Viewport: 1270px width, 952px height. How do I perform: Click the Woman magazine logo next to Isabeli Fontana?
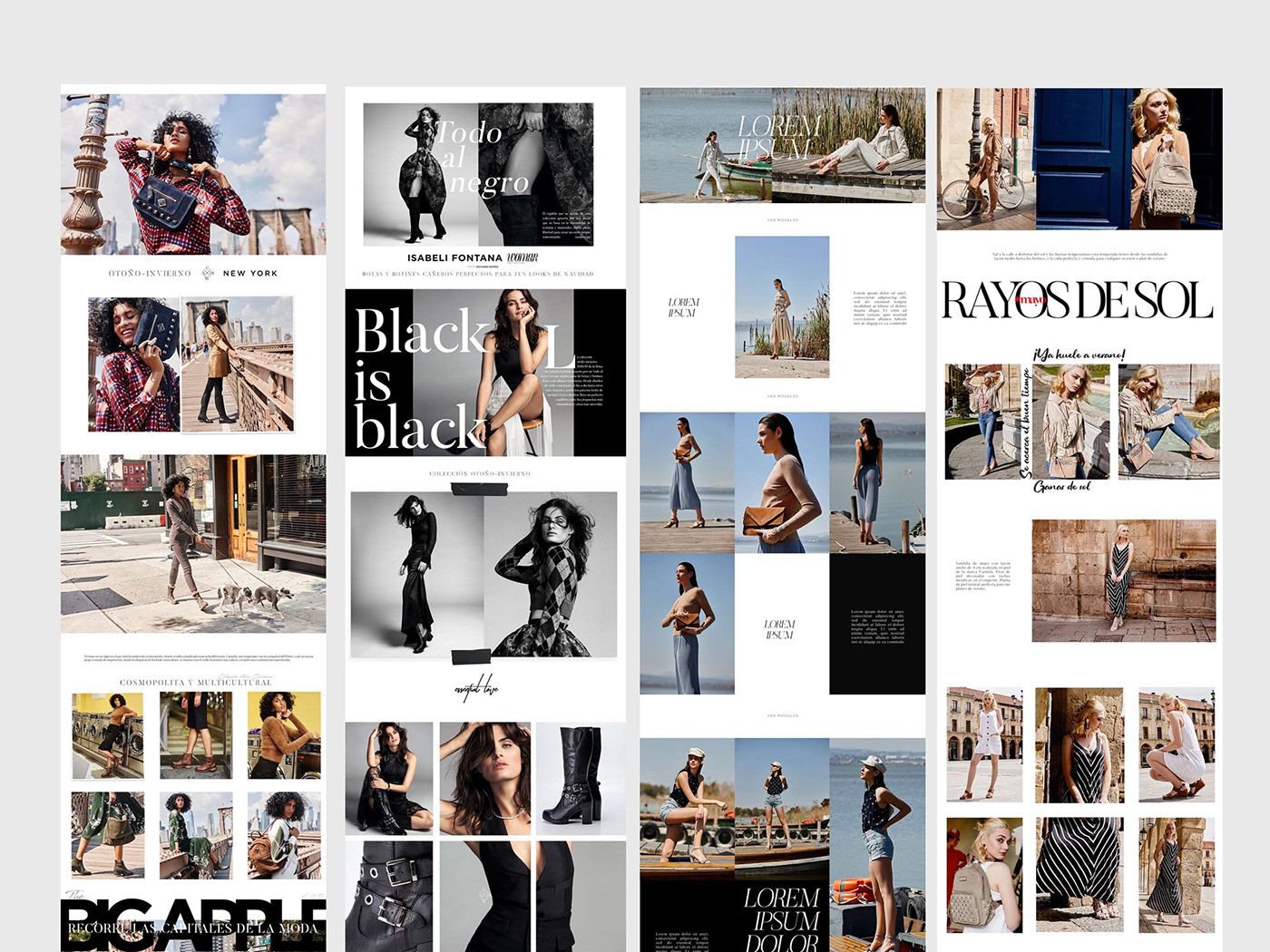coord(523,257)
